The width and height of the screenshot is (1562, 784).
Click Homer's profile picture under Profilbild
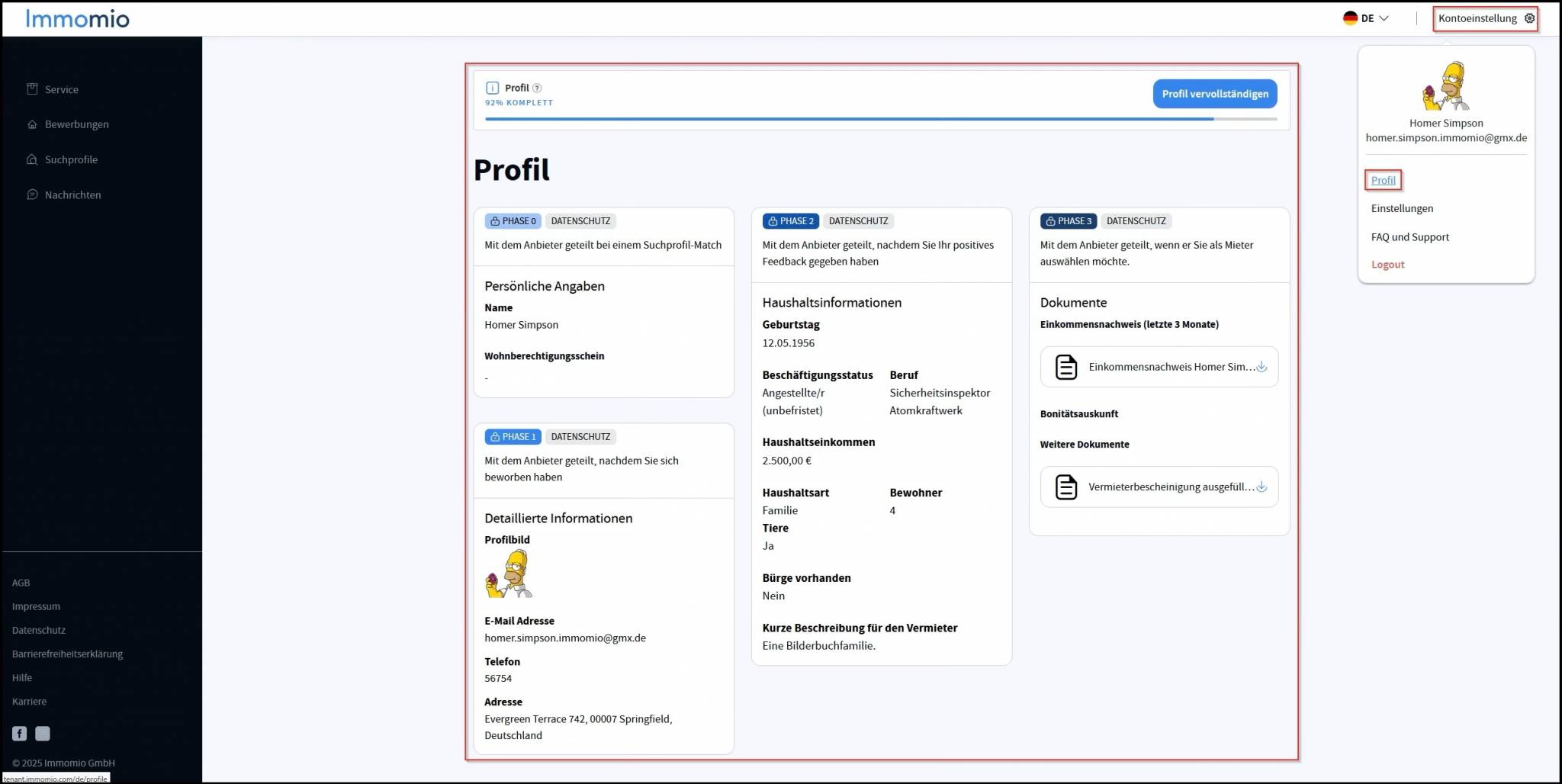click(509, 574)
